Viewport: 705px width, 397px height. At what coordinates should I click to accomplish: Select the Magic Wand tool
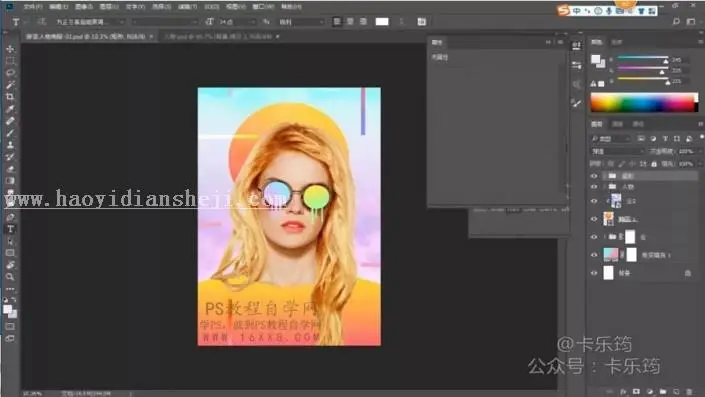point(10,85)
